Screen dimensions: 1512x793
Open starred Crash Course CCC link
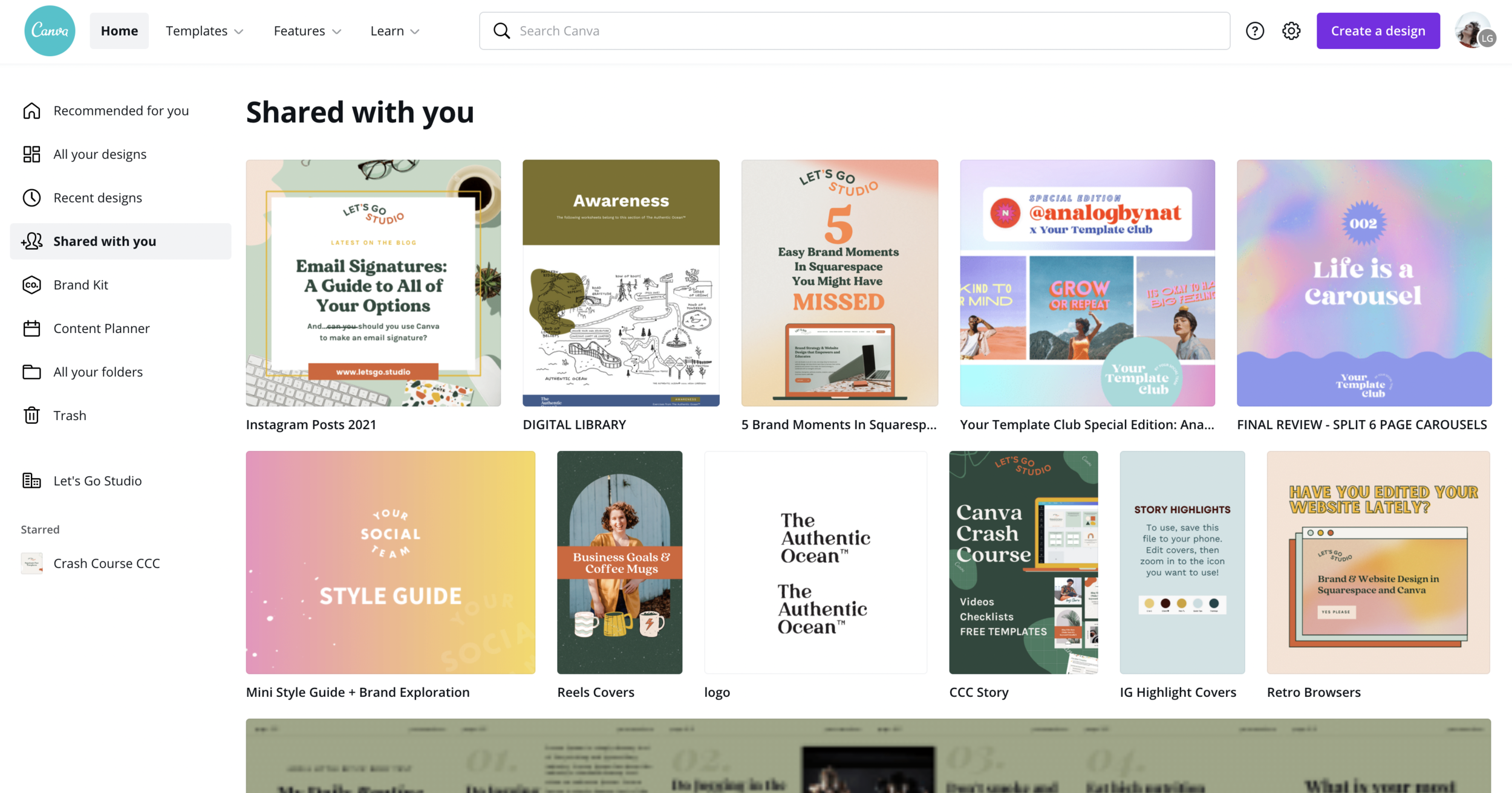pyautogui.click(x=106, y=563)
